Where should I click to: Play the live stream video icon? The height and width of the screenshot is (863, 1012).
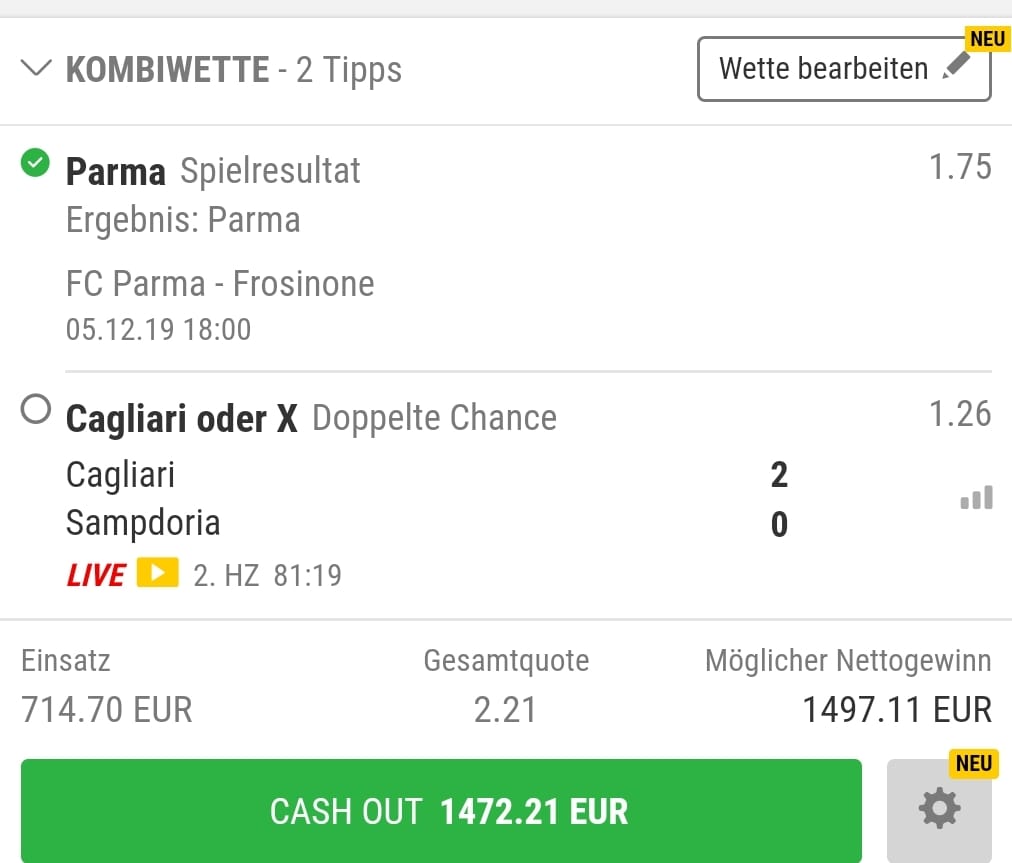tap(157, 573)
